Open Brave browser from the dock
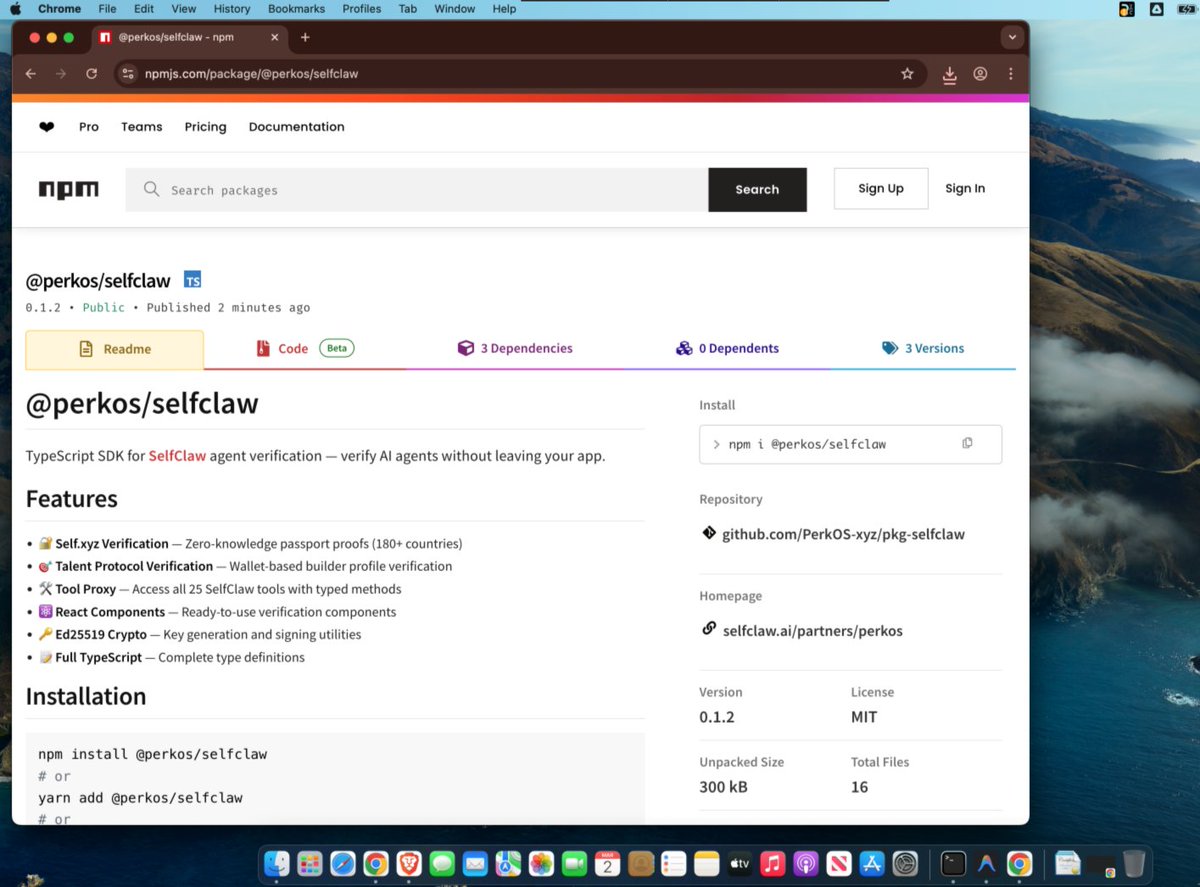The height and width of the screenshot is (887, 1200). (409, 863)
